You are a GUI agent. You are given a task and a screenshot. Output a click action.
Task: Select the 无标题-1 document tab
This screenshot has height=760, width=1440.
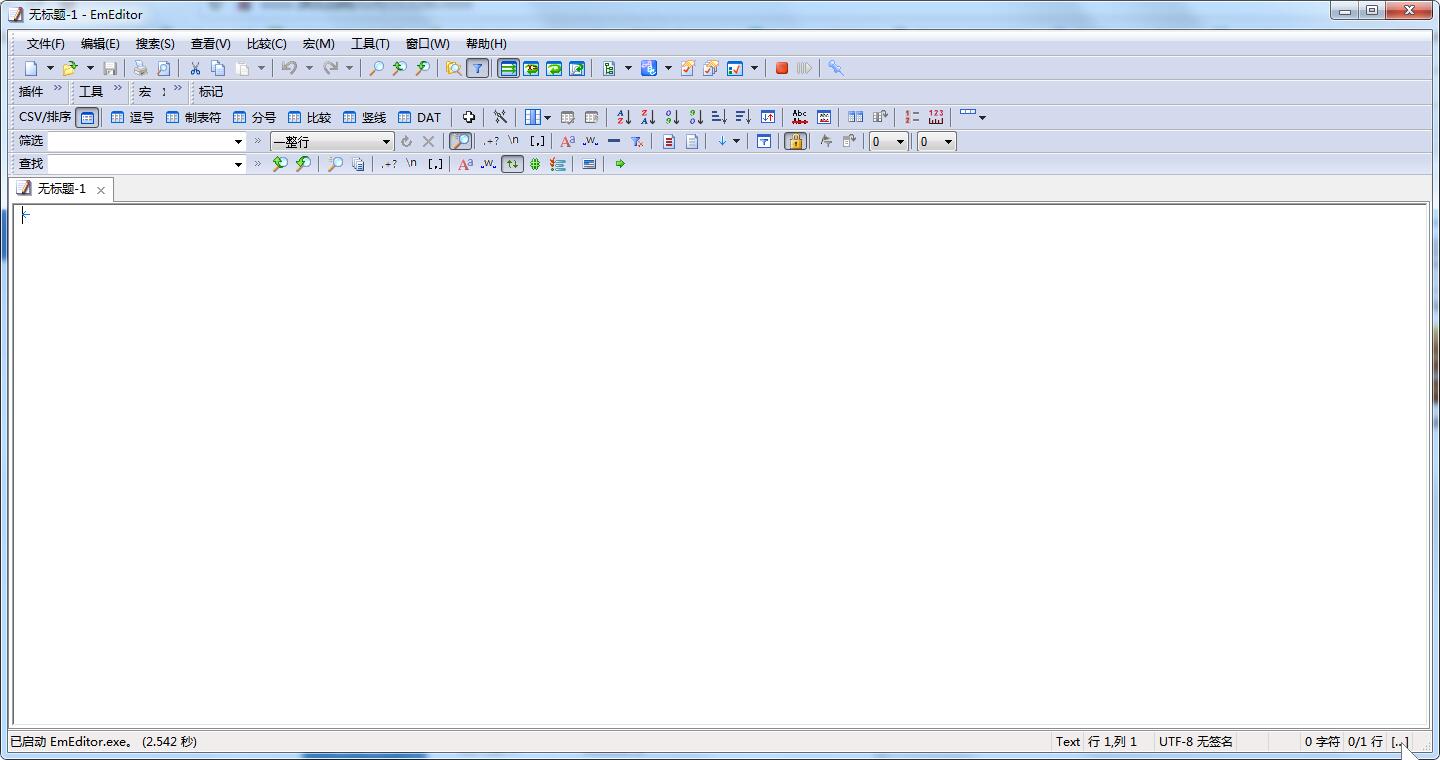click(x=60, y=189)
